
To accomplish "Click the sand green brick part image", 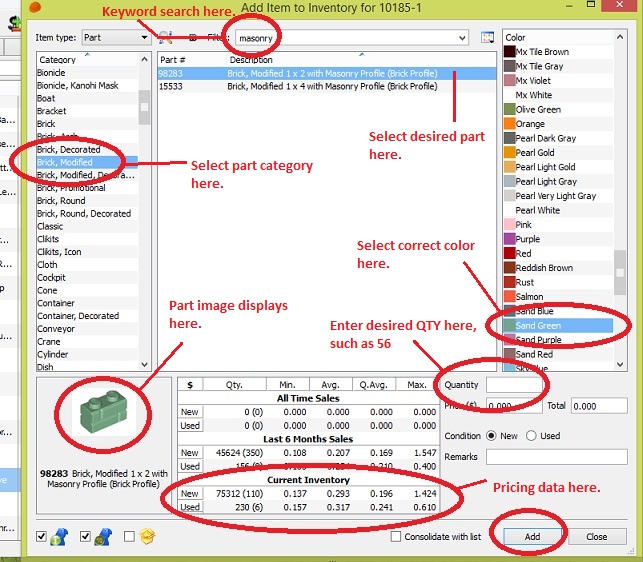I will pos(104,412).
